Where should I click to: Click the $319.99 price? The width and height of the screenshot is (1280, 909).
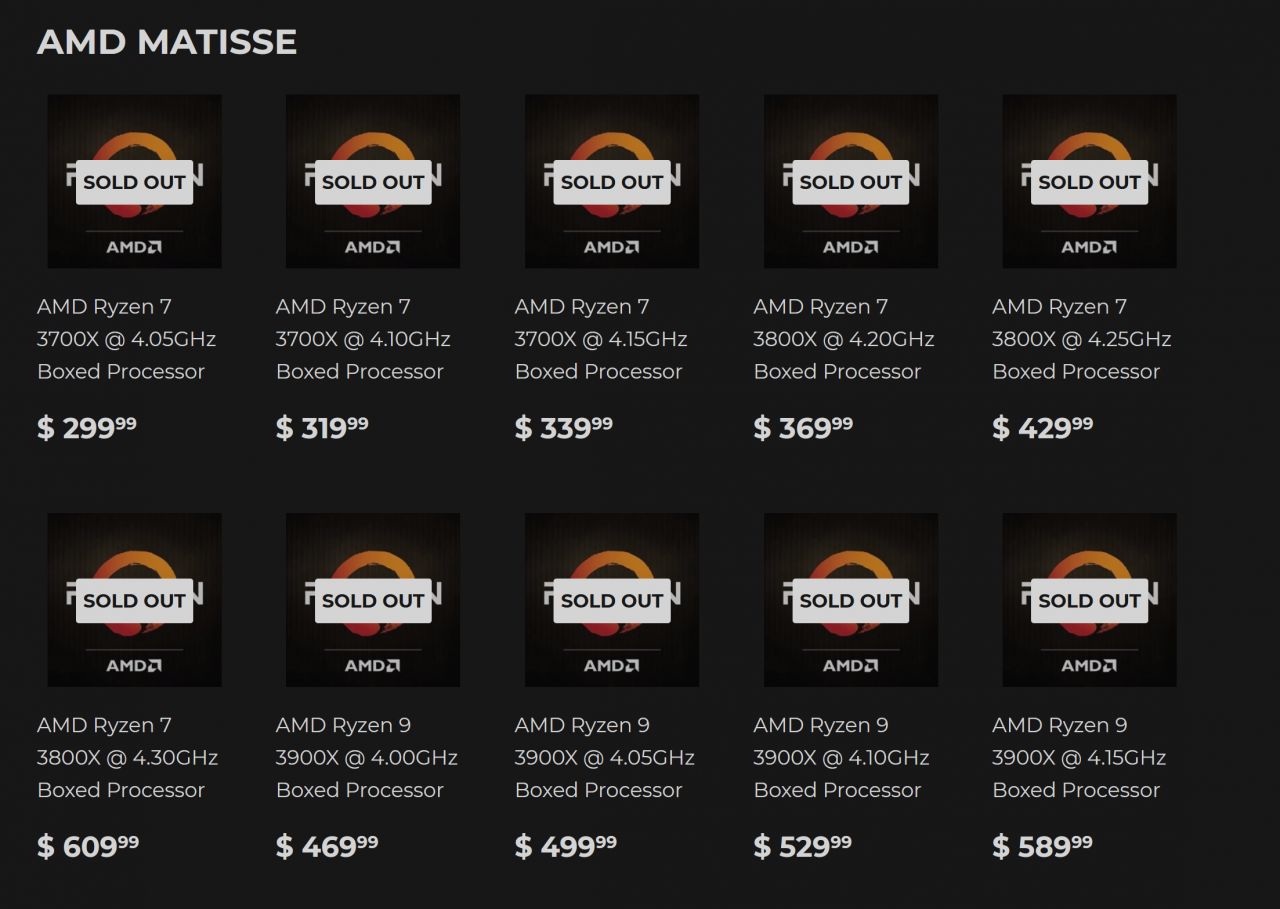pos(322,427)
